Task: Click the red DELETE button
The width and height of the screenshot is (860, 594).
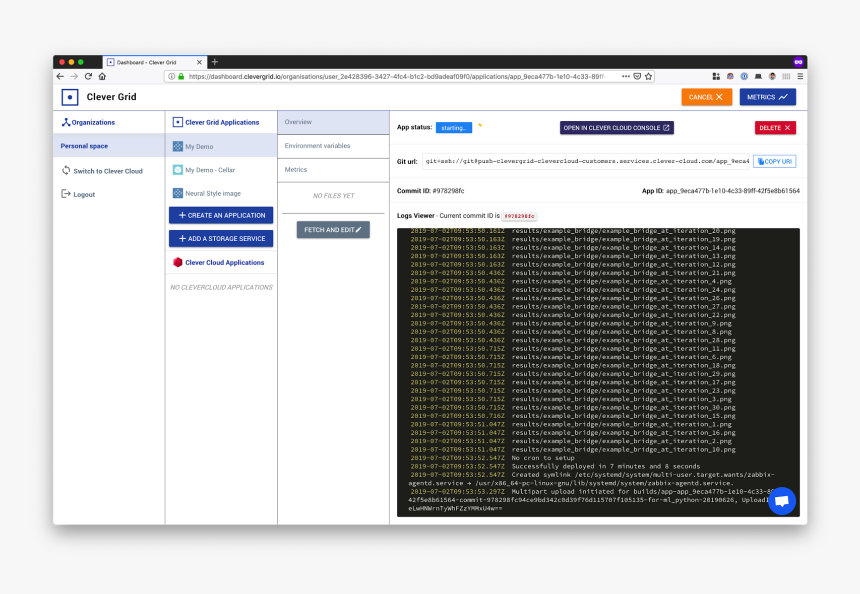Action: (775, 128)
